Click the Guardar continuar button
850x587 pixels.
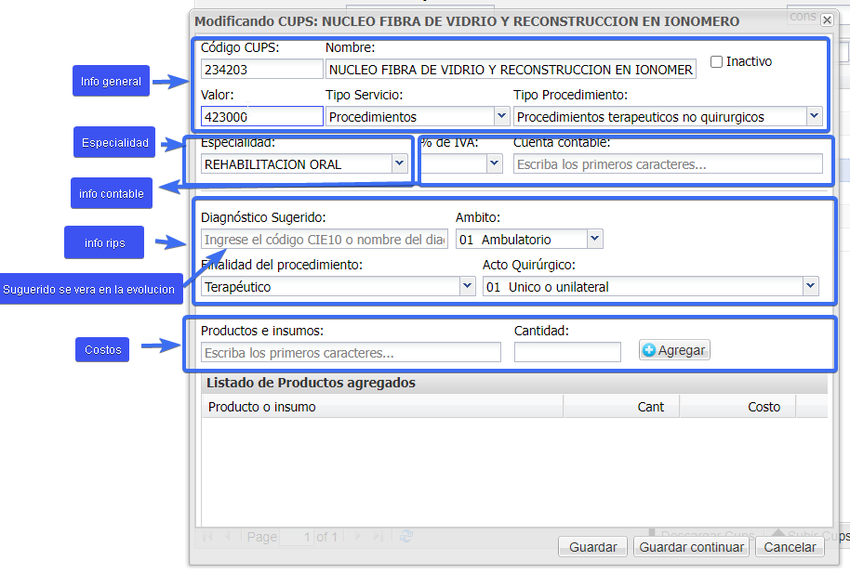[691, 547]
